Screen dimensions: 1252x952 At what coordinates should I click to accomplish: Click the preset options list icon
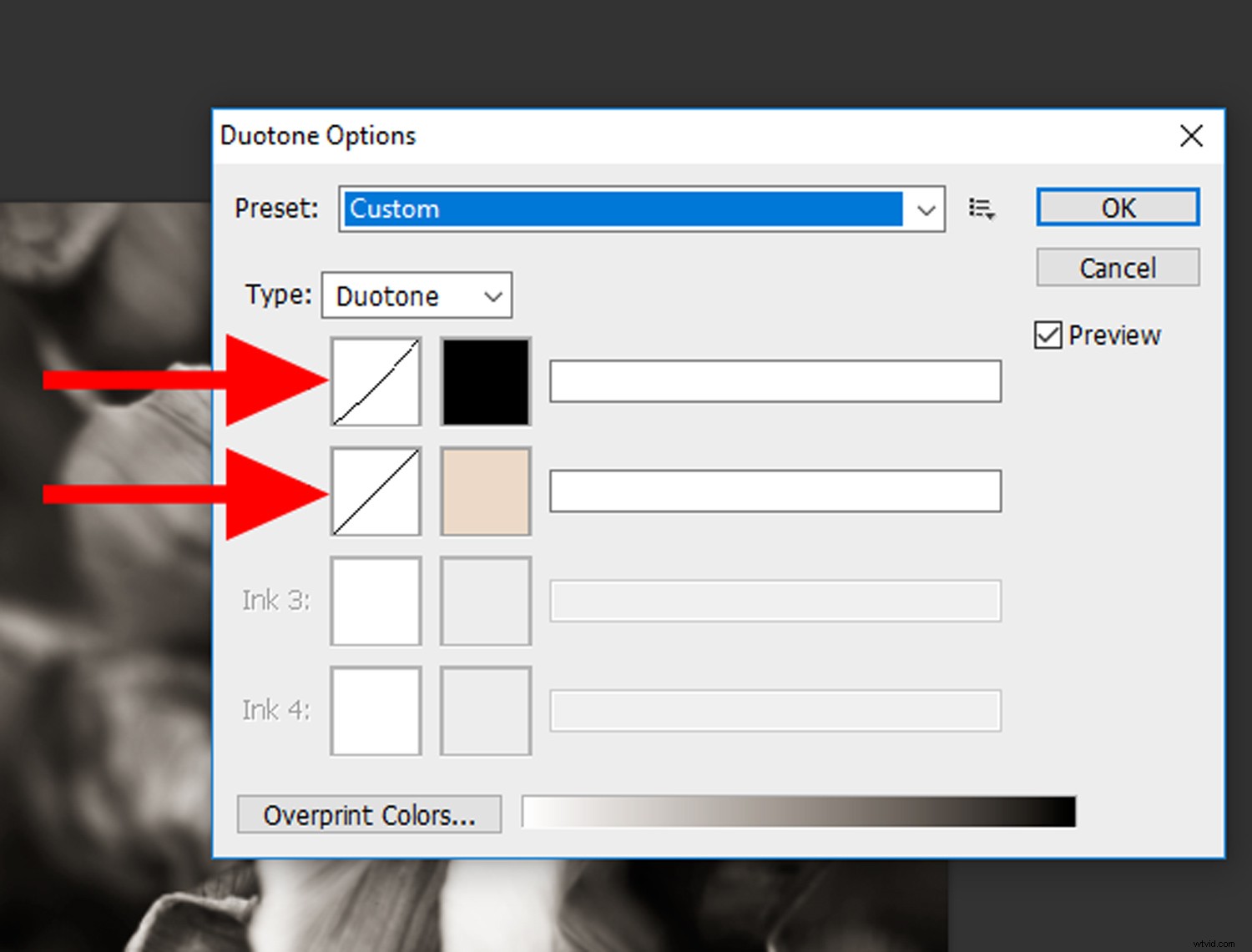(981, 208)
